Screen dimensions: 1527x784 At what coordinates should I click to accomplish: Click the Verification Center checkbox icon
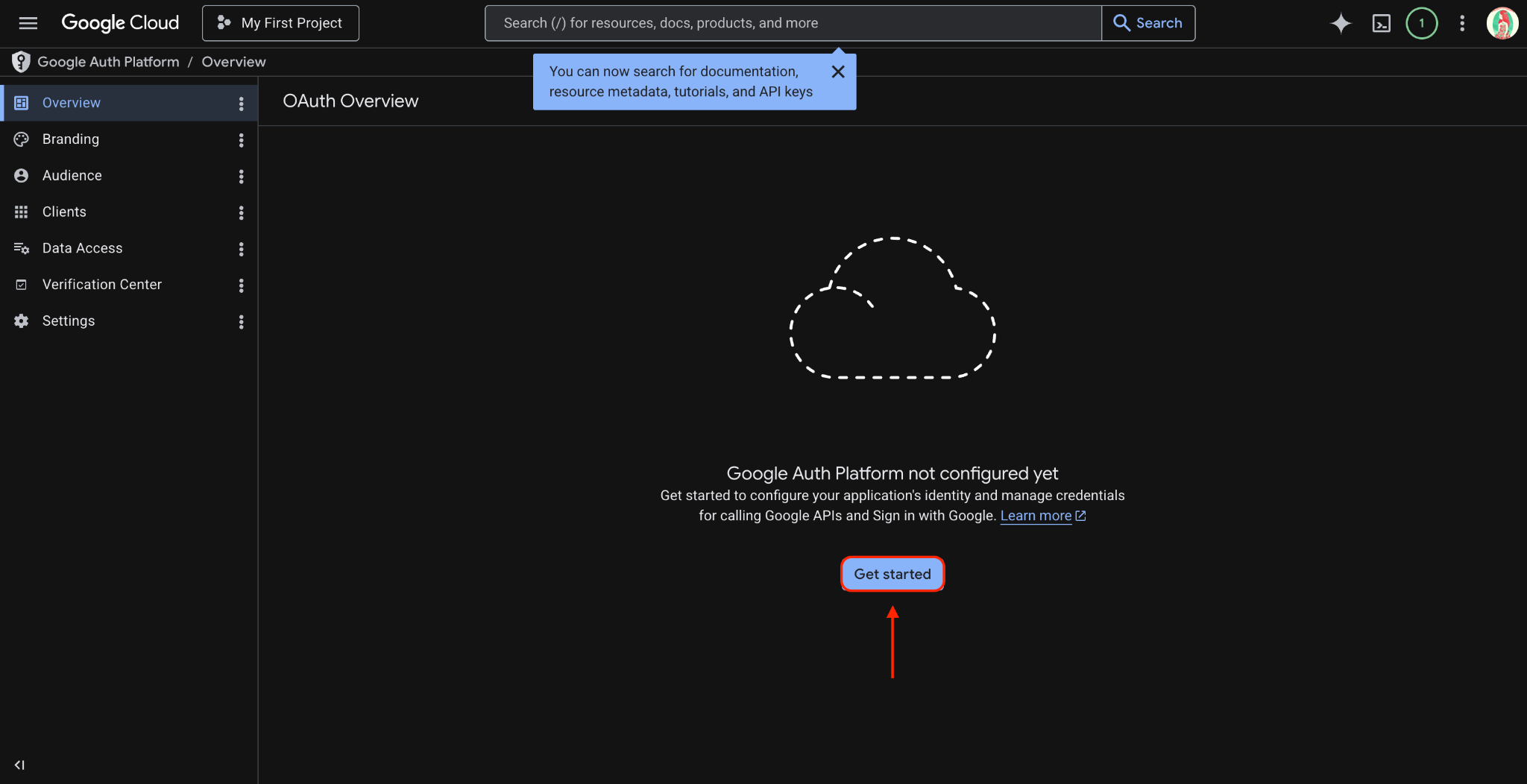(x=22, y=285)
